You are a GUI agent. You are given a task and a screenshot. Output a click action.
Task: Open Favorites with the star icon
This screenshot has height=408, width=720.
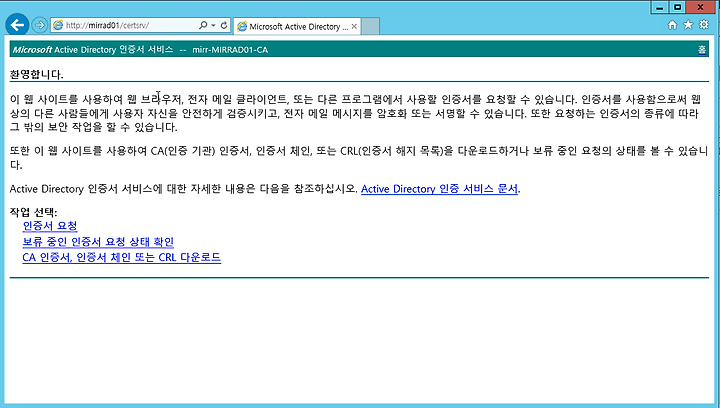(x=688, y=25)
